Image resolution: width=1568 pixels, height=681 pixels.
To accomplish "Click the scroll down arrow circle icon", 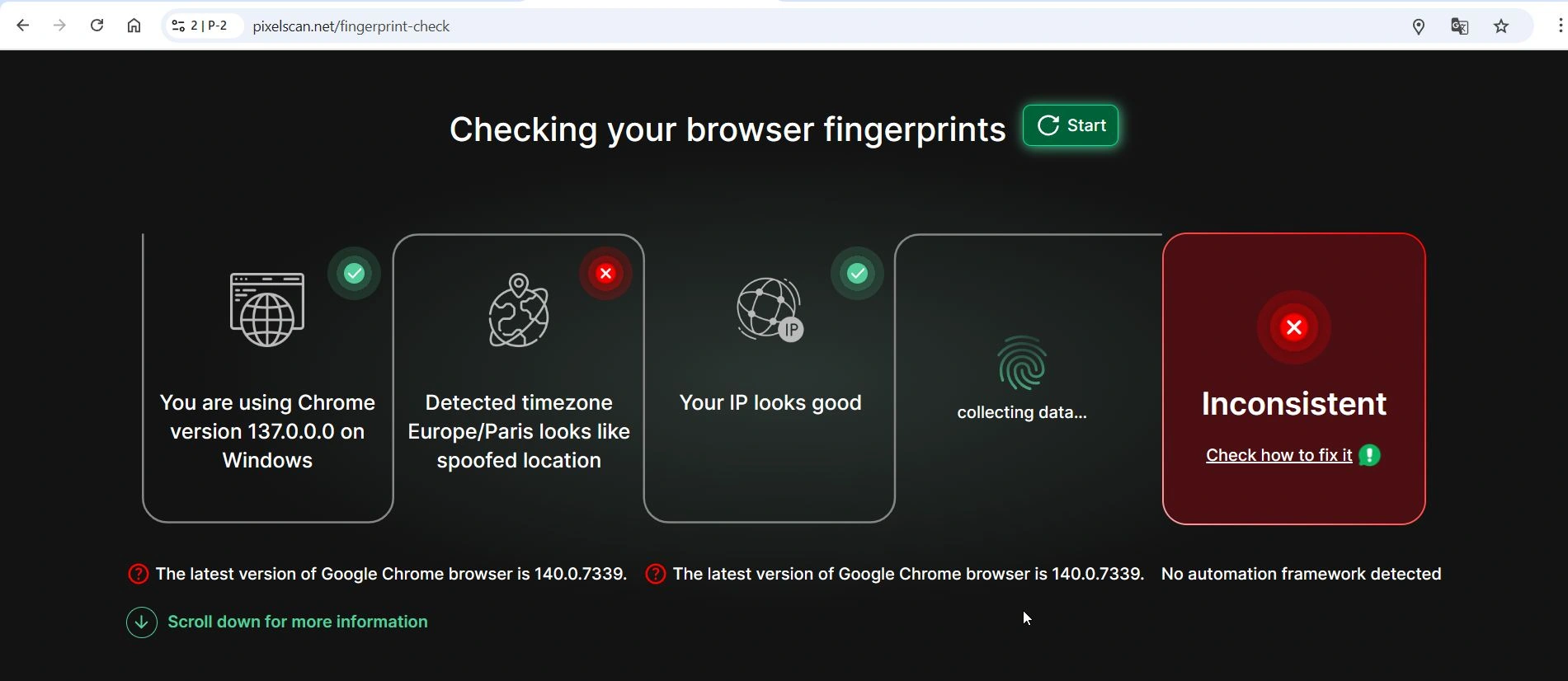I will tap(142, 622).
